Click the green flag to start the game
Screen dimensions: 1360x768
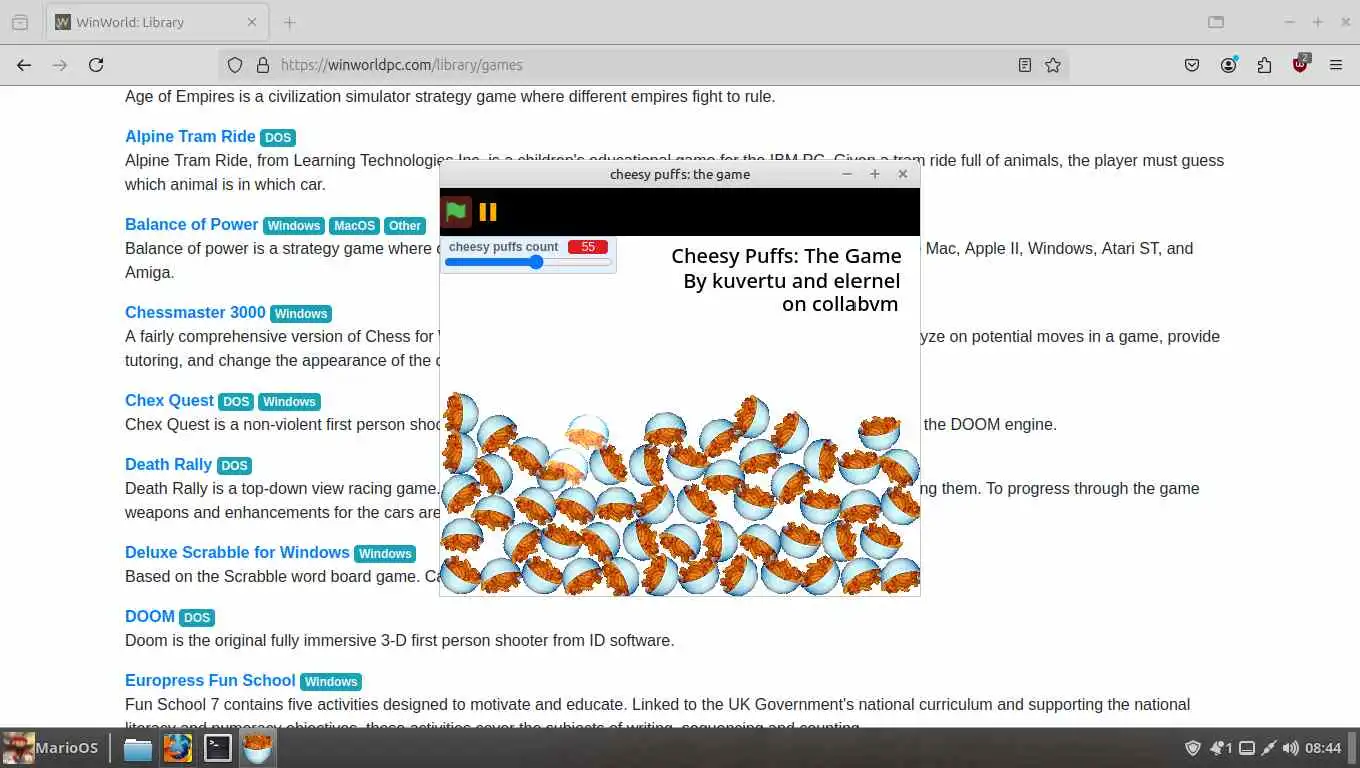456,211
